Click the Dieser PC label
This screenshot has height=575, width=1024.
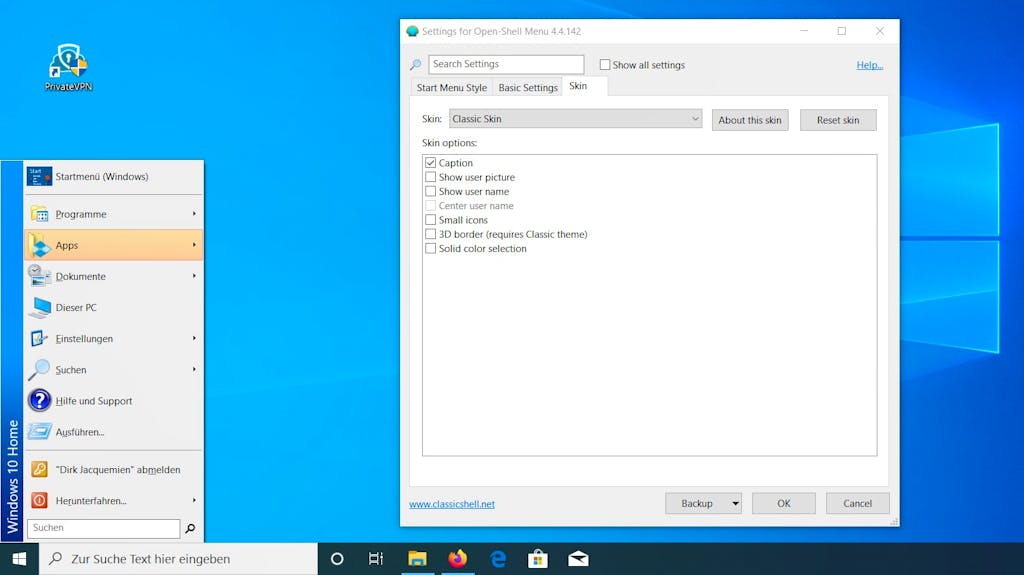(x=76, y=308)
